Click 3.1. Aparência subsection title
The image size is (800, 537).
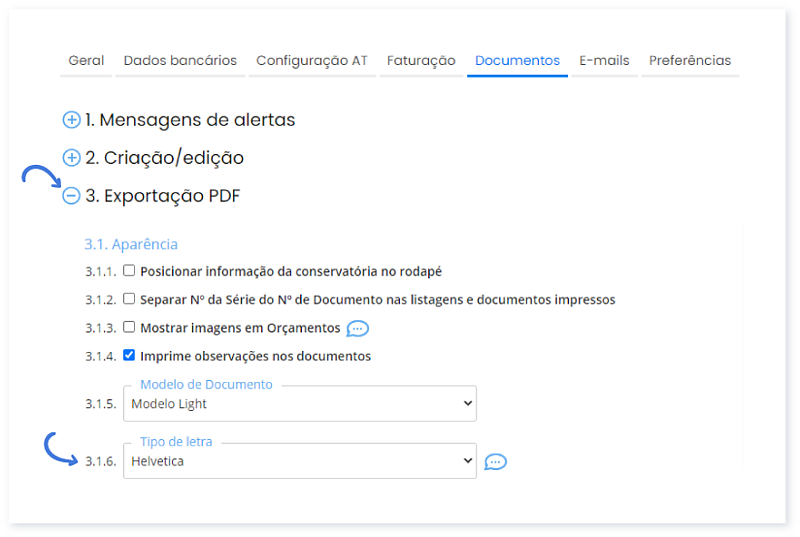point(131,244)
